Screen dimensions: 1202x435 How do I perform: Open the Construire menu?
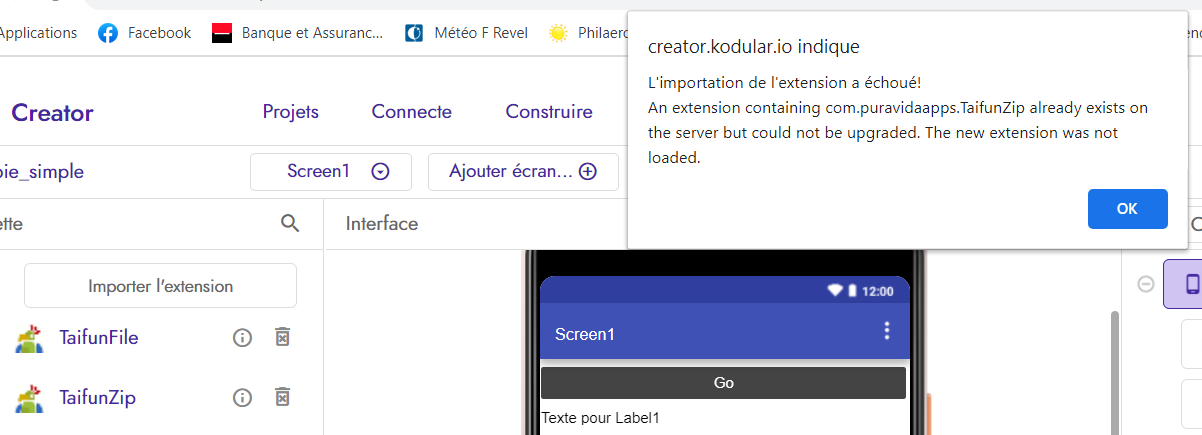click(549, 112)
